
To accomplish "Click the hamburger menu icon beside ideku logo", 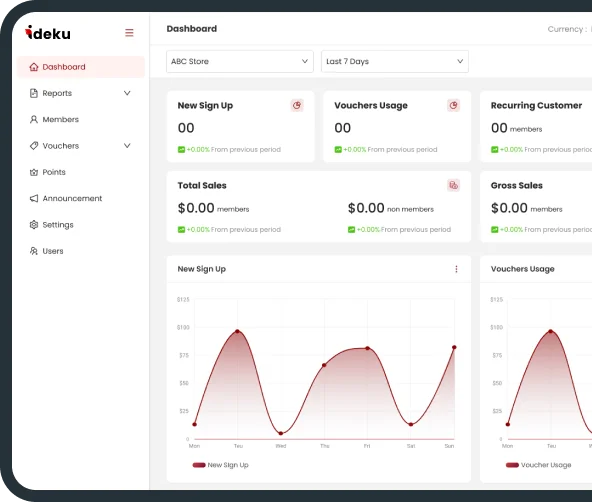I will pos(129,33).
